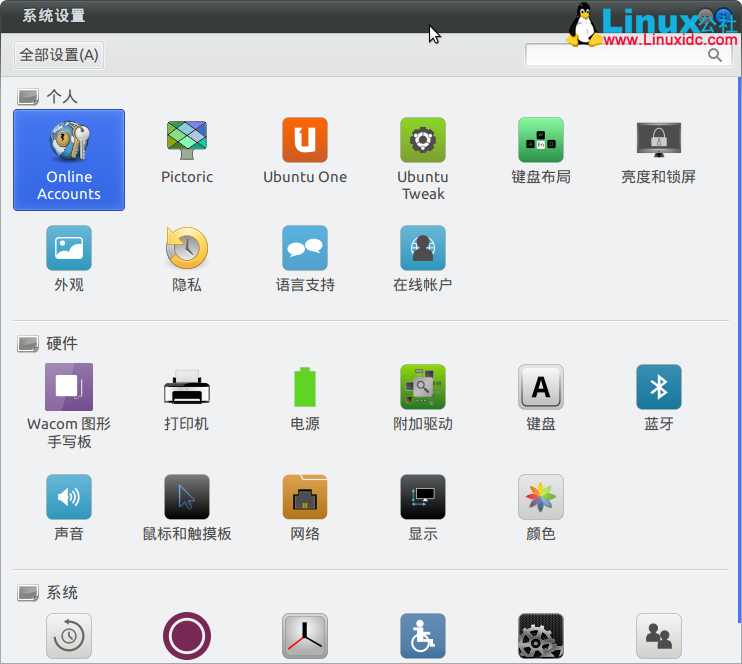The image size is (742, 664).
Task: Open the gears system details icon
Action: click(x=541, y=636)
